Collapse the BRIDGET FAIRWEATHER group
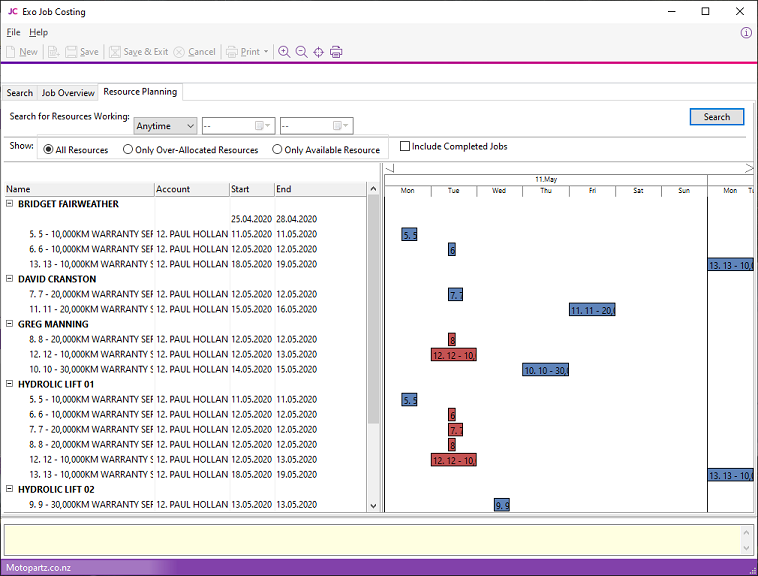 (x=10, y=204)
